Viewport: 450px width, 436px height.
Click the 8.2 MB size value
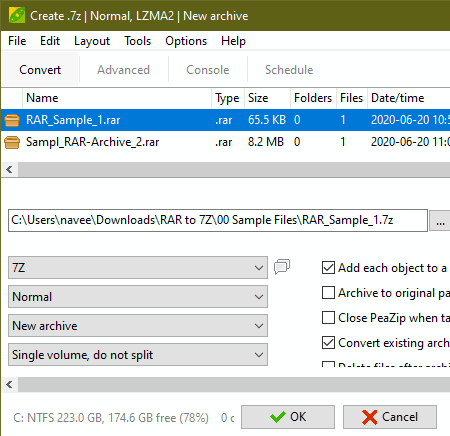click(x=266, y=142)
